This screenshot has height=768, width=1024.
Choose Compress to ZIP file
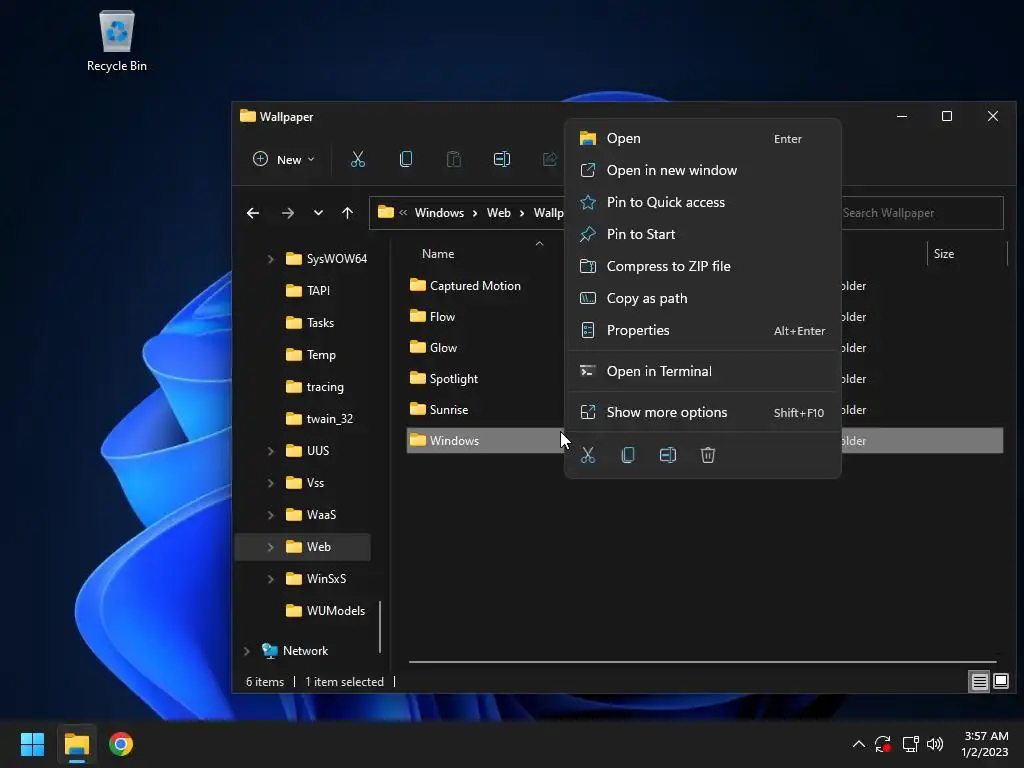tap(703, 266)
